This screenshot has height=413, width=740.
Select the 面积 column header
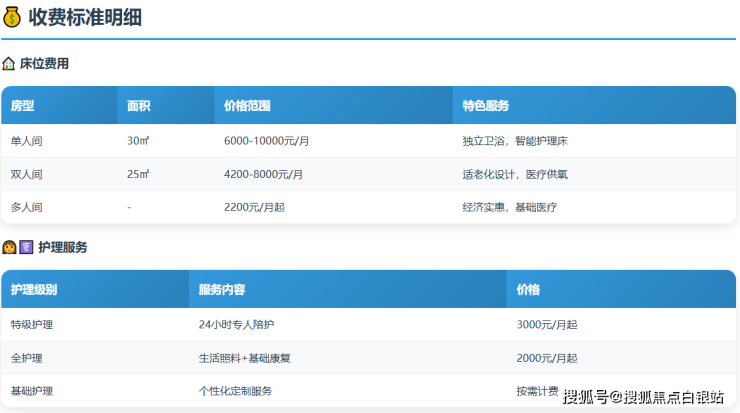(x=139, y=106)
